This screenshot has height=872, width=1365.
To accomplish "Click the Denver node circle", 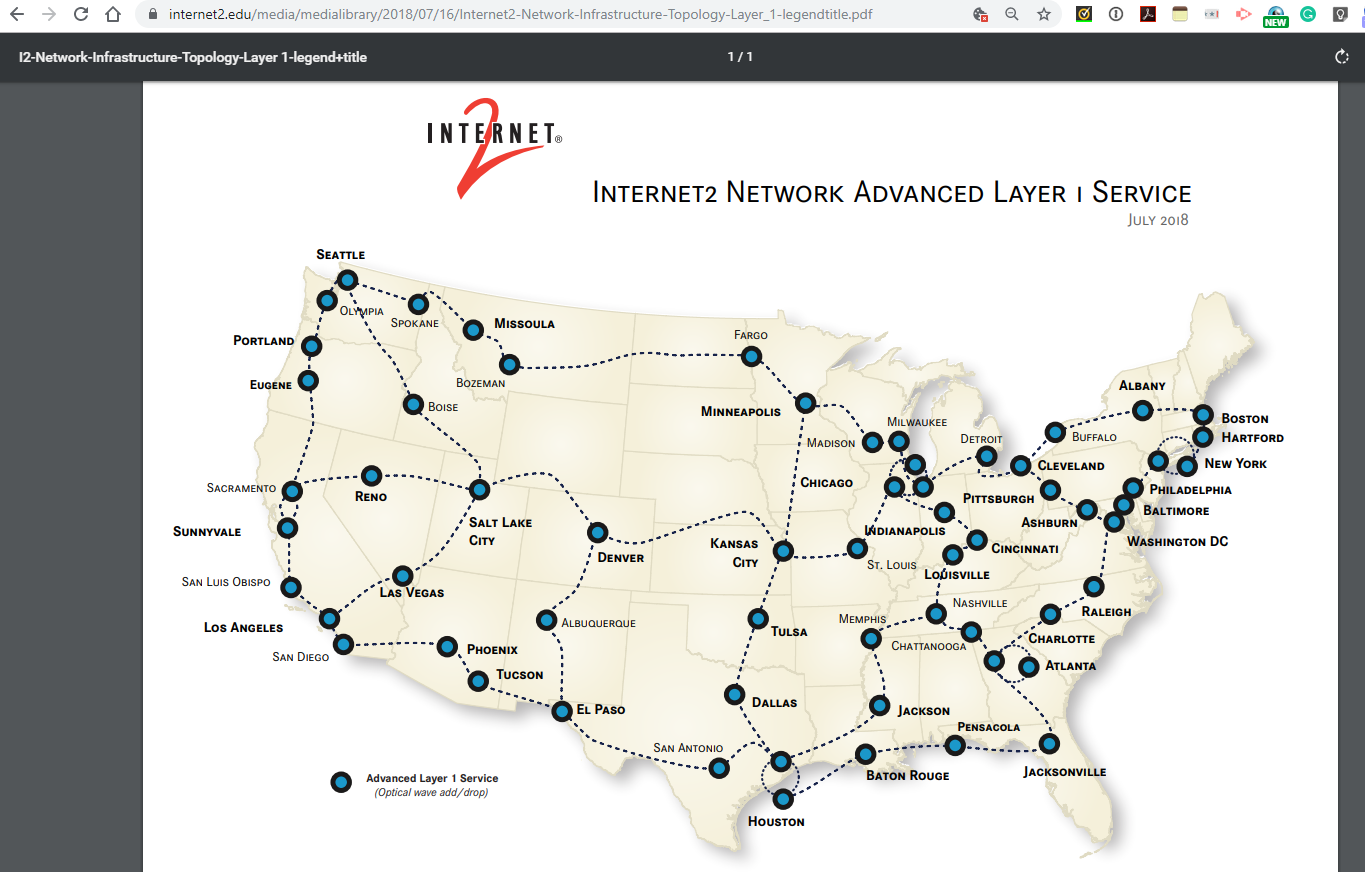I will [x=598, y=532].
